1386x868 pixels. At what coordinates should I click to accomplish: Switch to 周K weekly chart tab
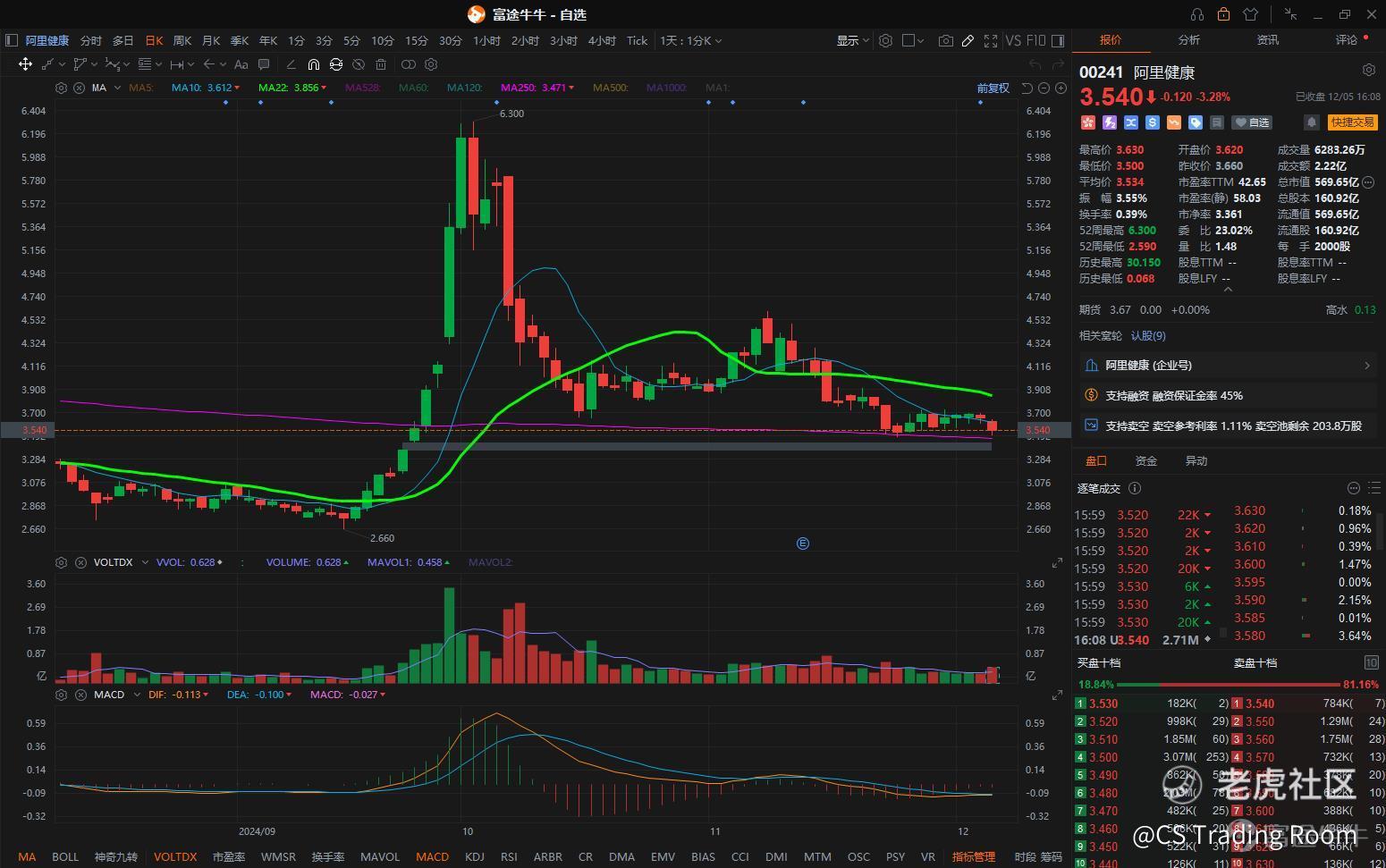pos(182,40)
